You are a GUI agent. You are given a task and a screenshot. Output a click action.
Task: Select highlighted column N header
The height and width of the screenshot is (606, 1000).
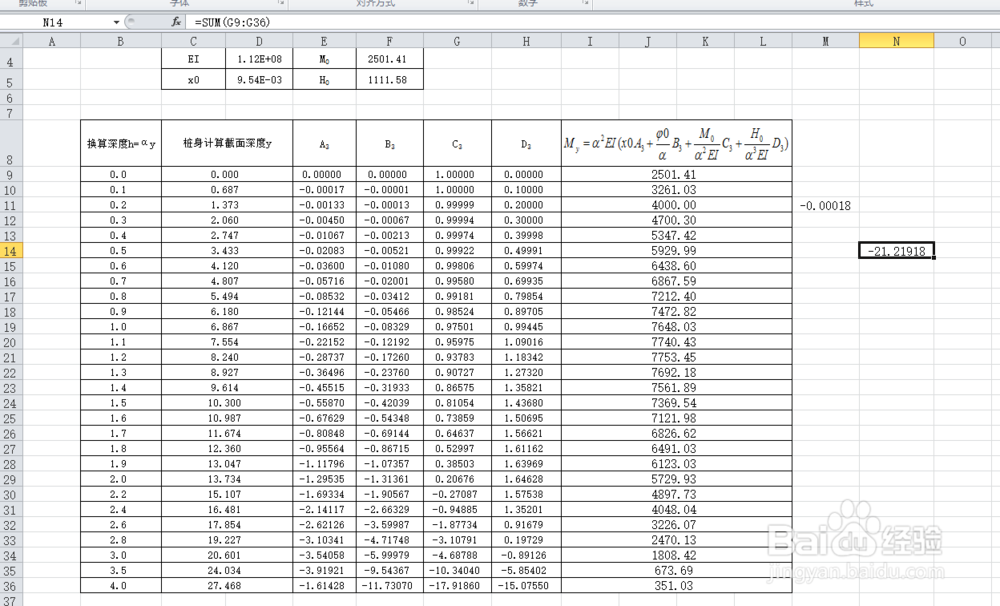(896, 41)
